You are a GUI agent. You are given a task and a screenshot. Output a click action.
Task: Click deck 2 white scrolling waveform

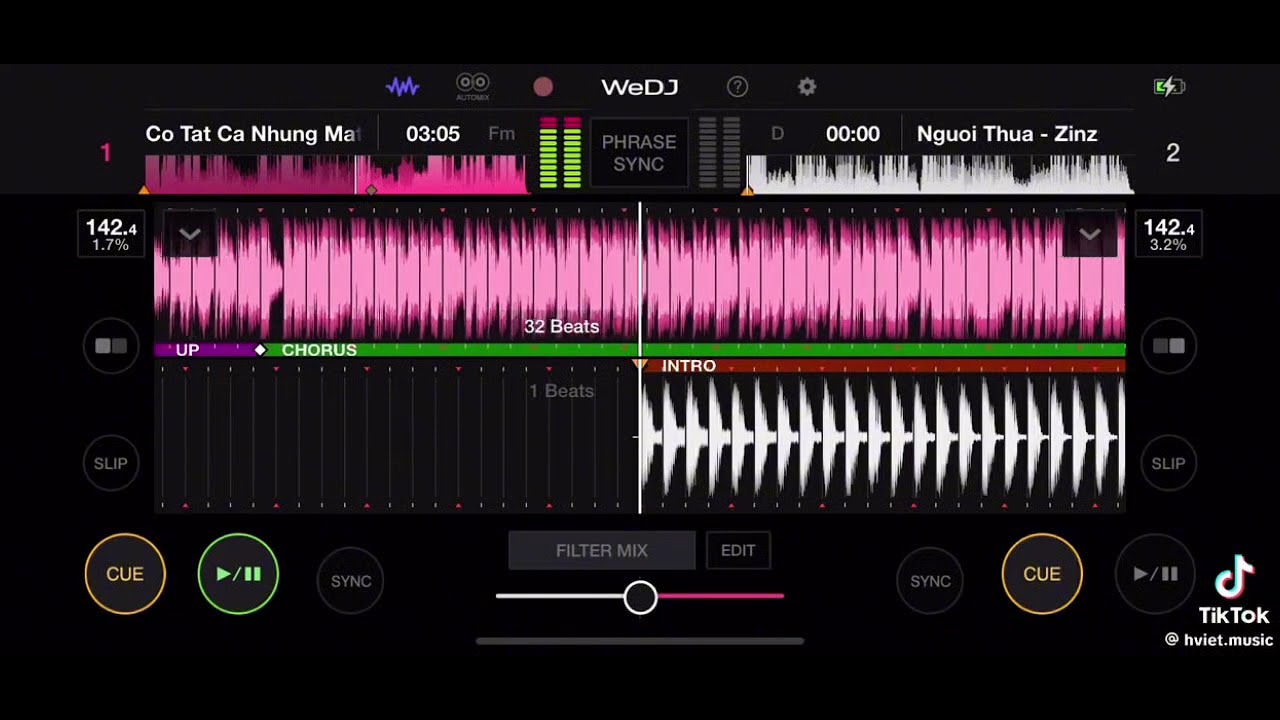(x=883, y=438)
